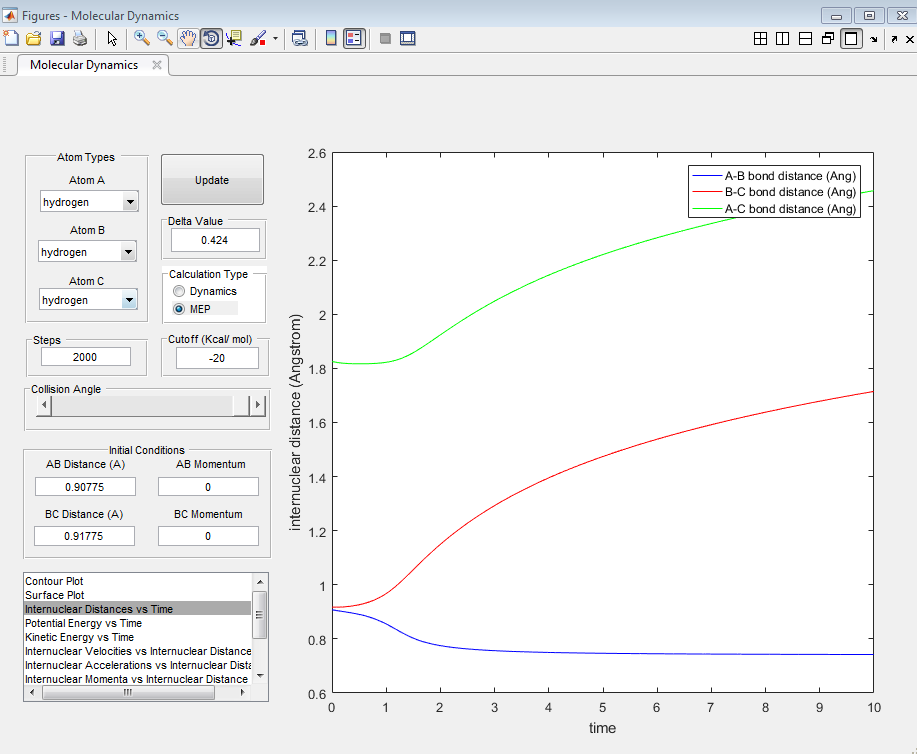The width and height of the screenshot is (917, 754).
Task: Open the Atom B element dropdown
Action: (127, 252)
